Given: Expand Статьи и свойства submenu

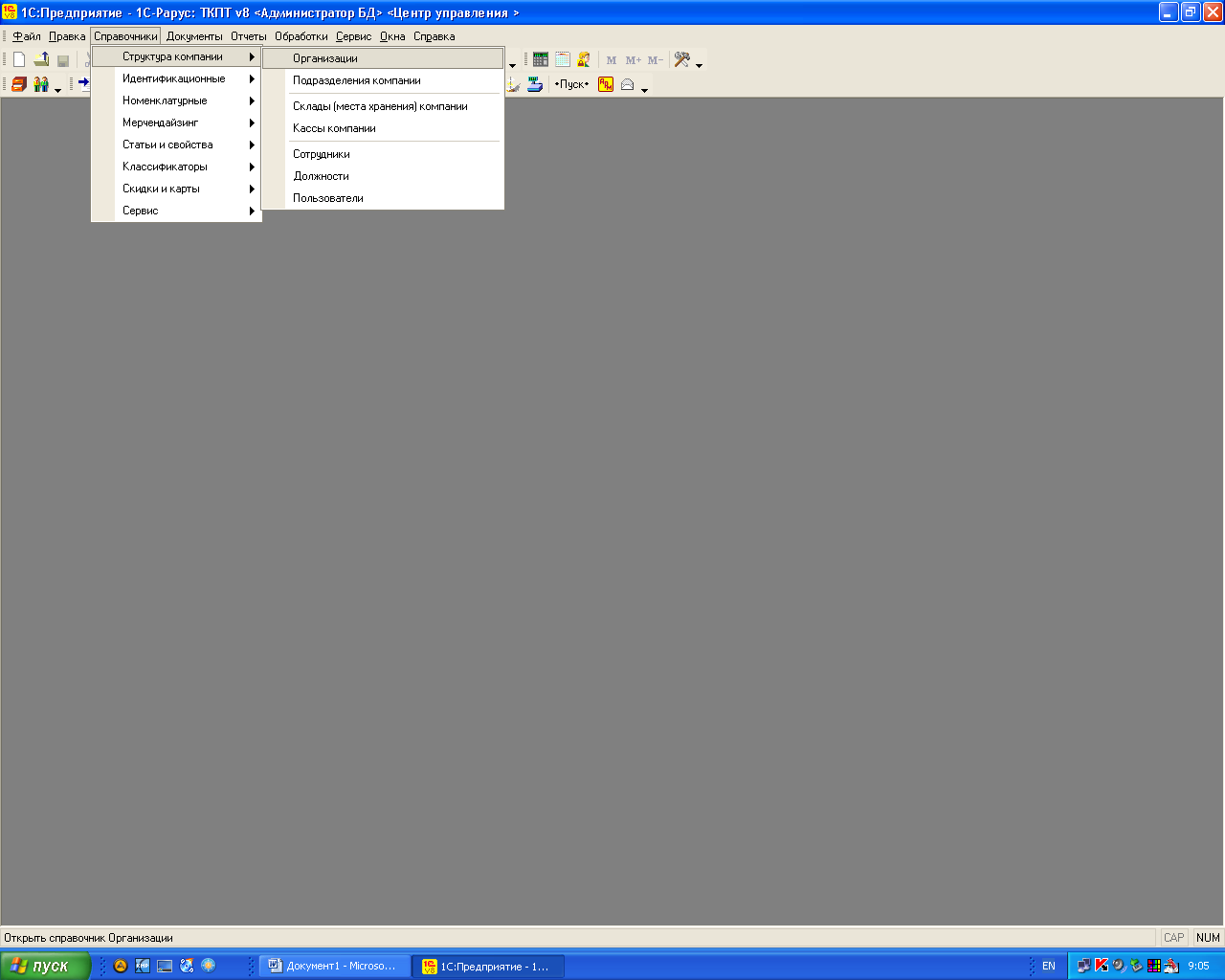Looking at the screenshot, I should (x=176, y=145).
